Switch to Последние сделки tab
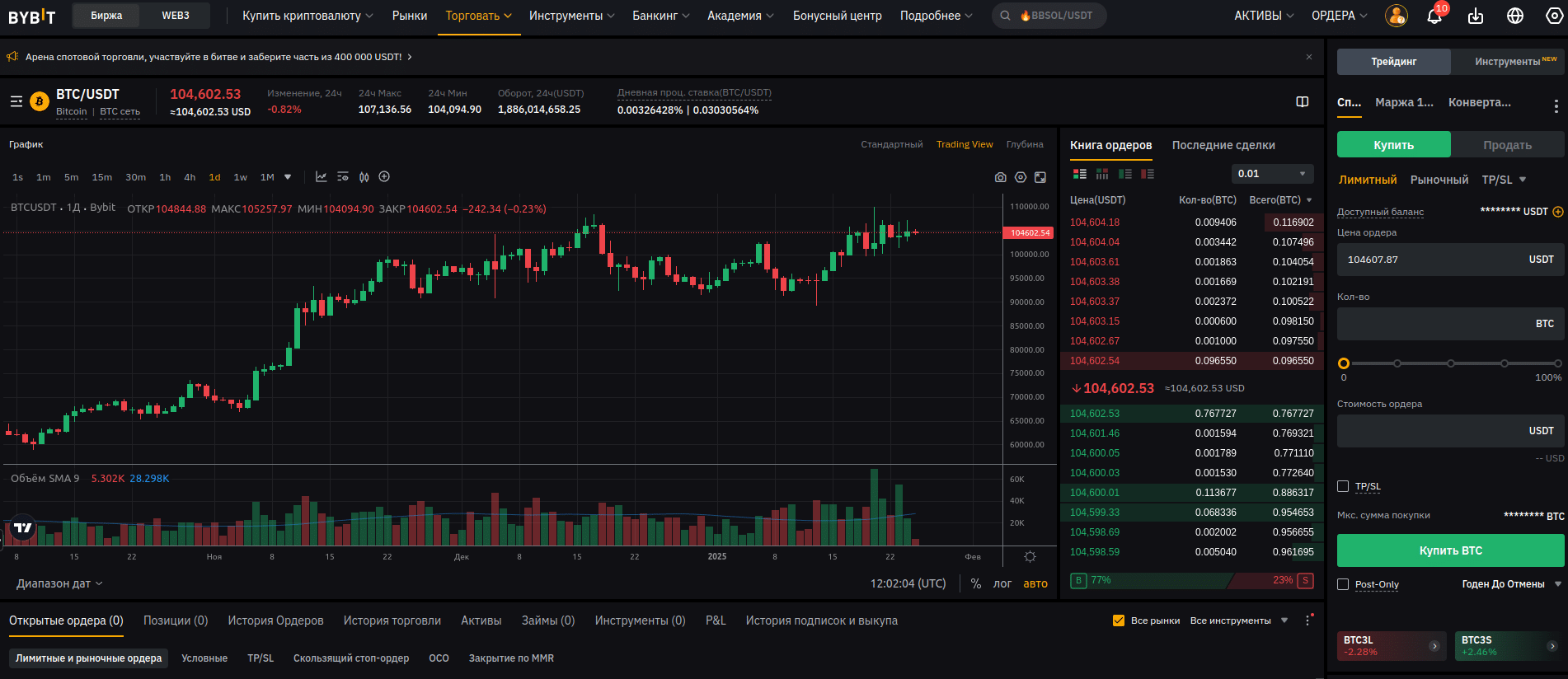Image resolution: width=1568 pixels, height=679 pixels. [x=1223, y=145]
